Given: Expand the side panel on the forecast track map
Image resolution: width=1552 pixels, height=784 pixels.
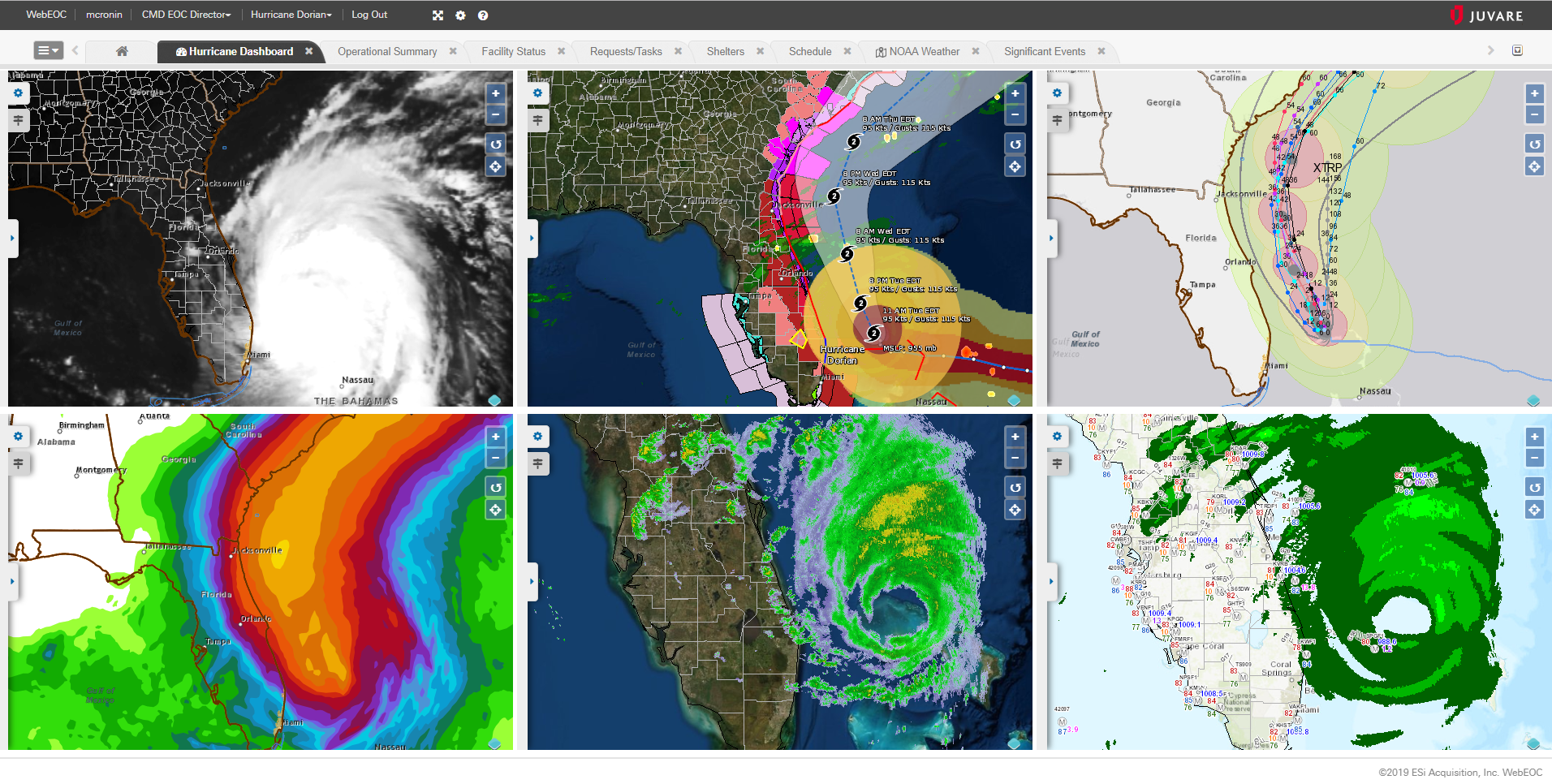Looking at the screenshot, I should [532, 239].
